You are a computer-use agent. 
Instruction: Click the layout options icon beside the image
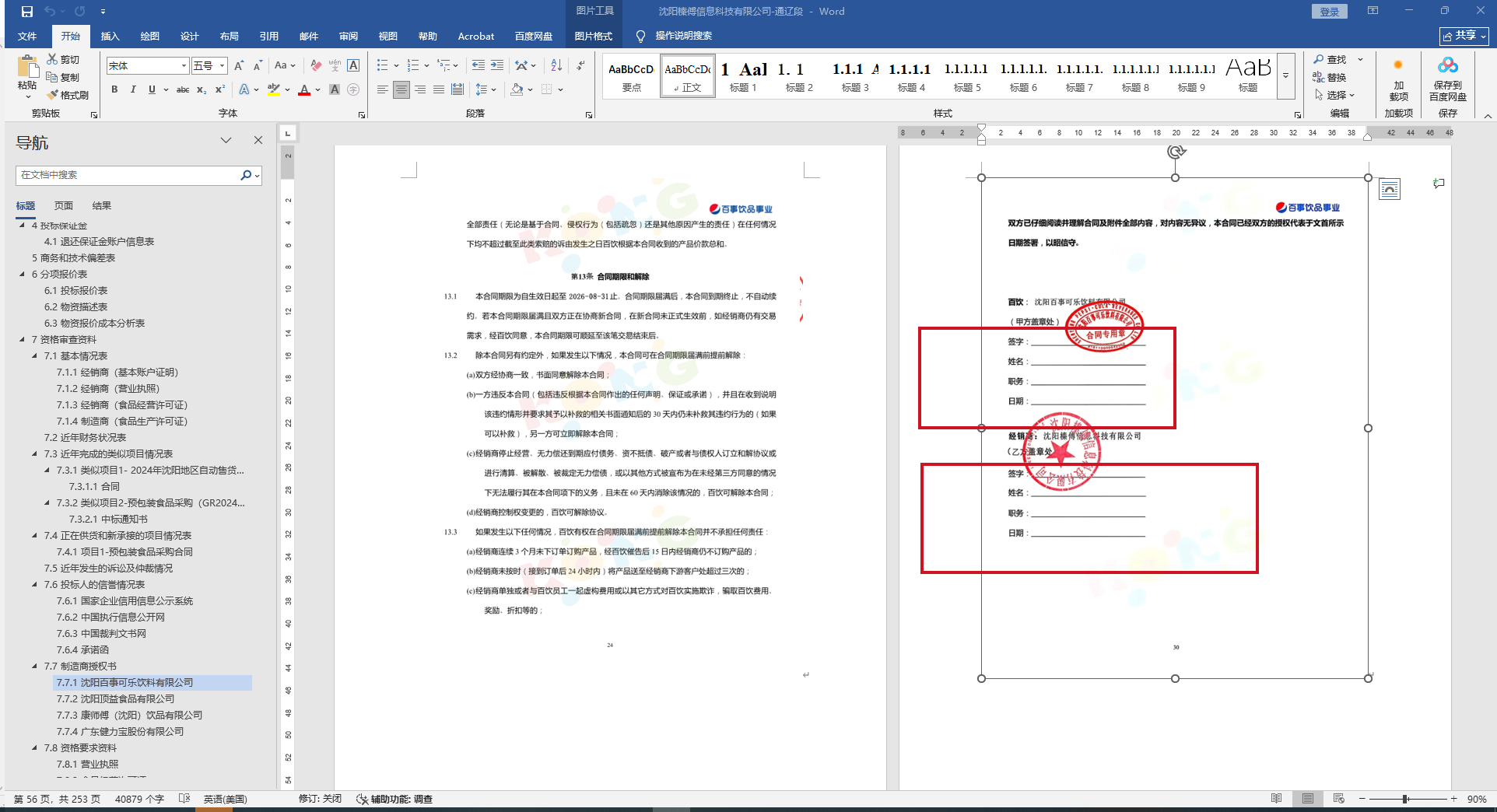(1389, 189)
